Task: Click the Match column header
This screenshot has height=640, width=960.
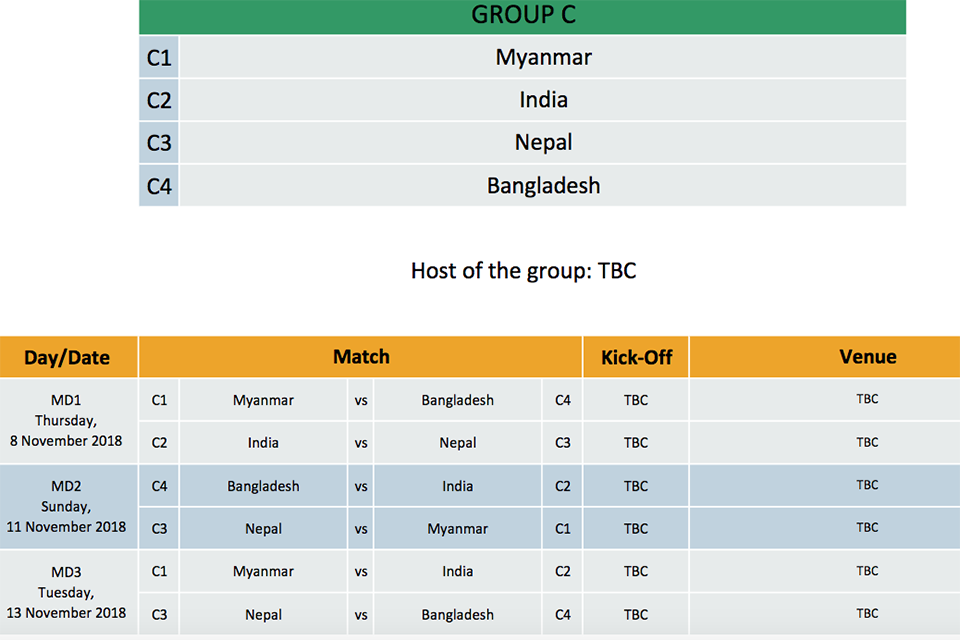Action: pyautogui.click(x=361, y=357)
